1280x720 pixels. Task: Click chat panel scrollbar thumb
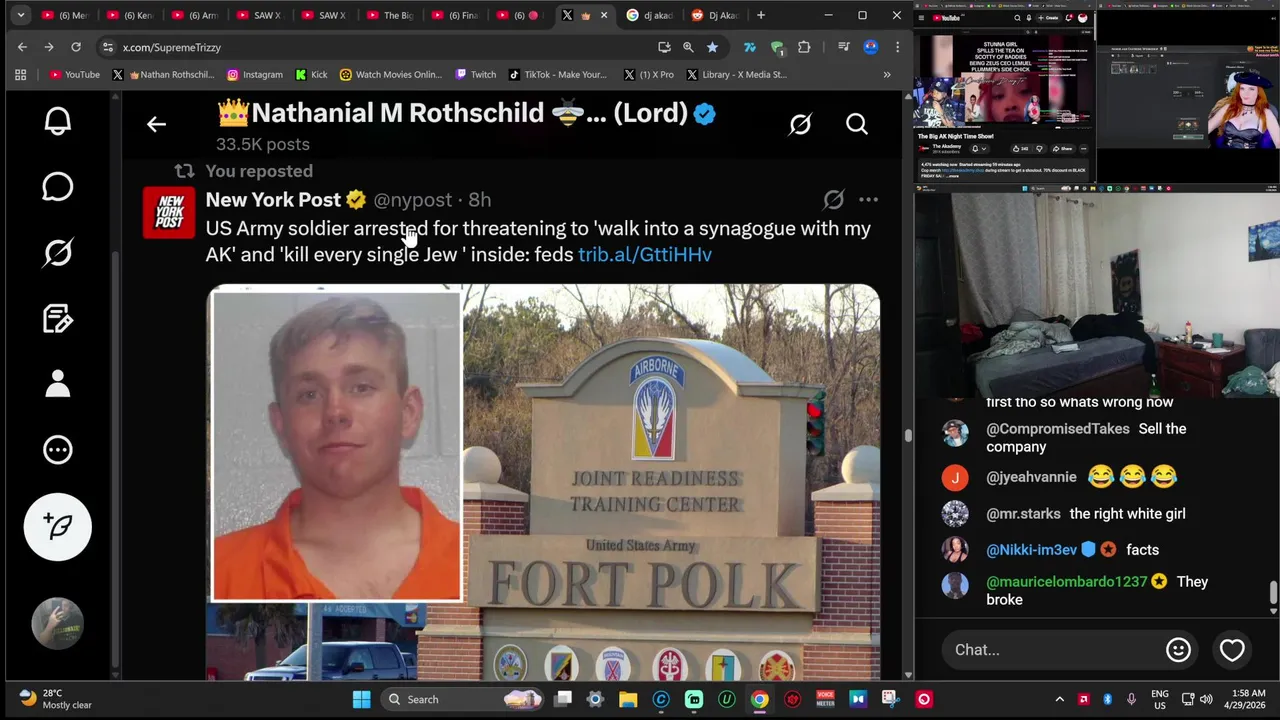click(1273, 592)
